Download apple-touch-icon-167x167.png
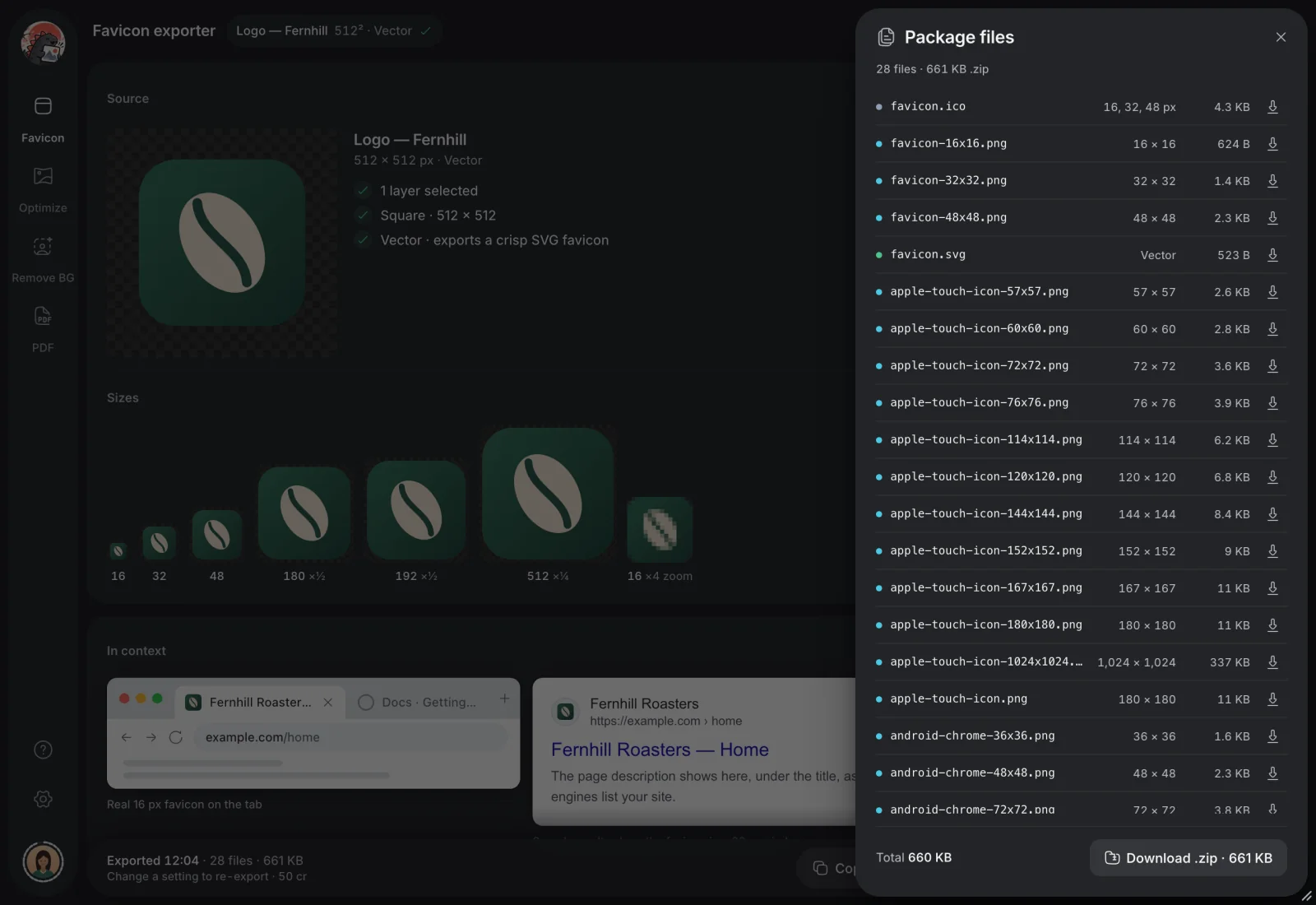 pyautogui.click(x=1272, y=588)
